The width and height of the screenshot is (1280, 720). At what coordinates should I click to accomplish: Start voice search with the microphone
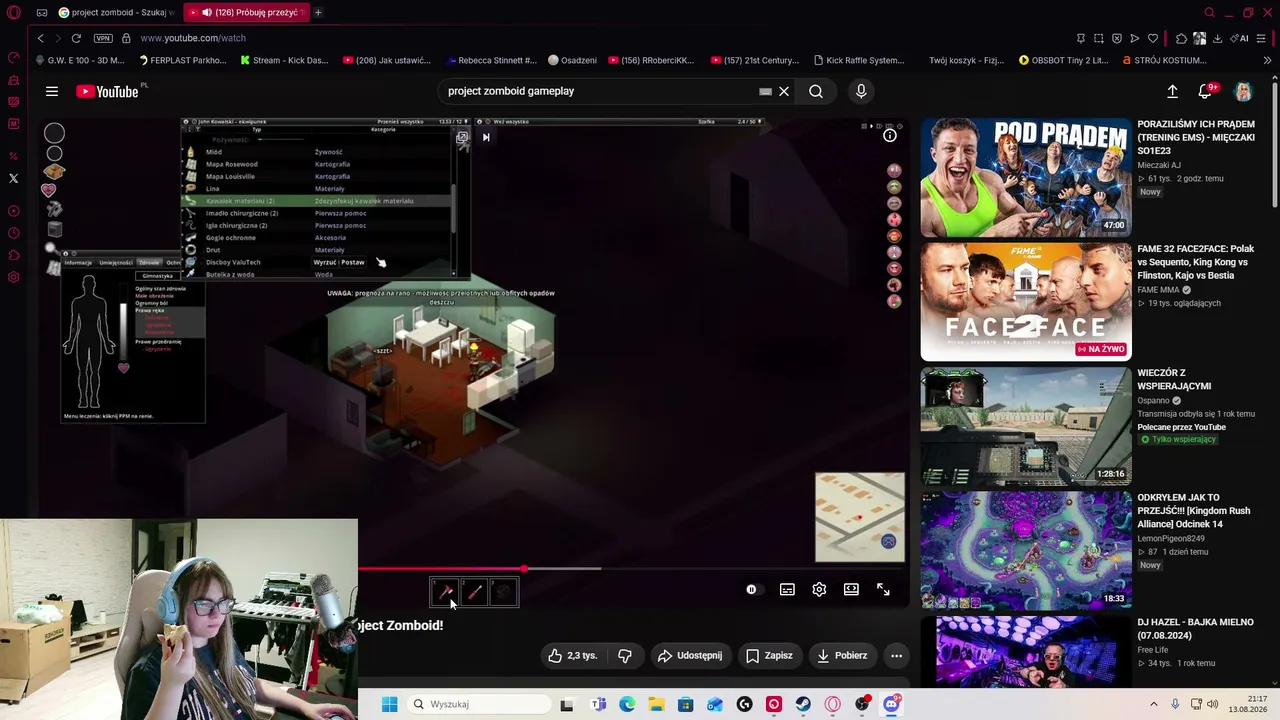(861, 91)
